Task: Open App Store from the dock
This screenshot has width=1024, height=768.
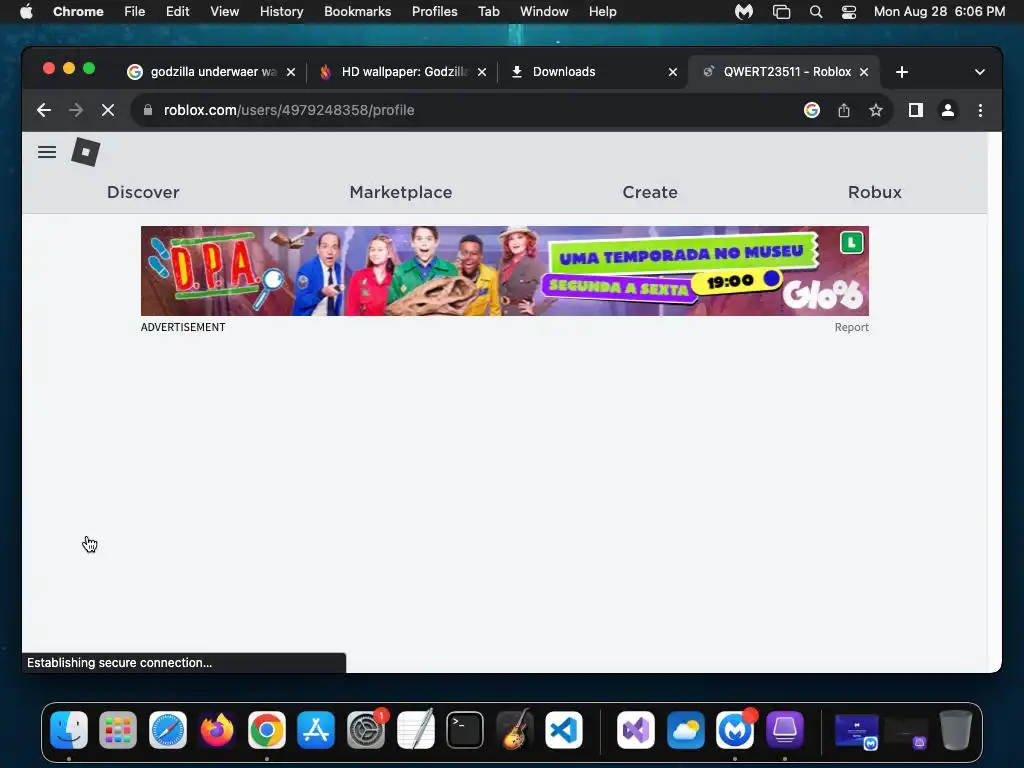Action: point(316,730)
